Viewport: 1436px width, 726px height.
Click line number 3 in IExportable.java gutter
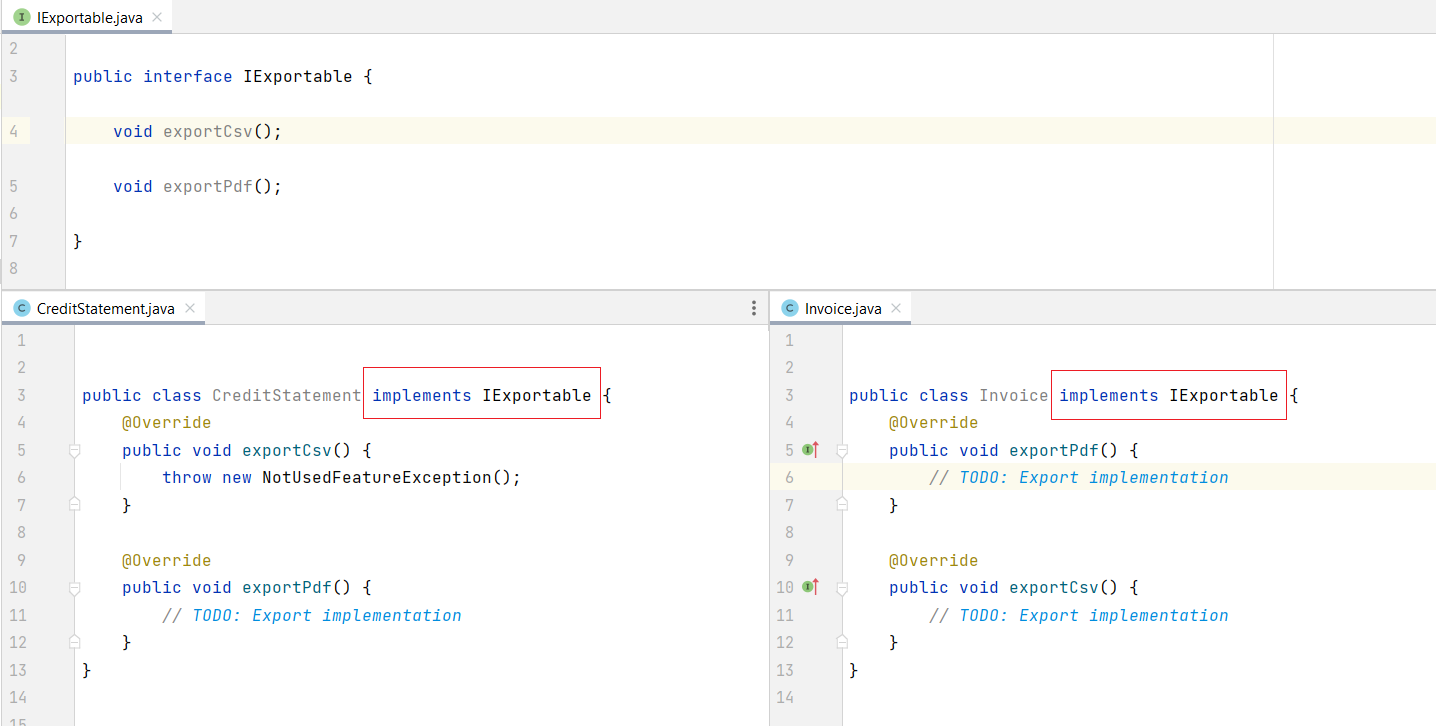point(13,76)
